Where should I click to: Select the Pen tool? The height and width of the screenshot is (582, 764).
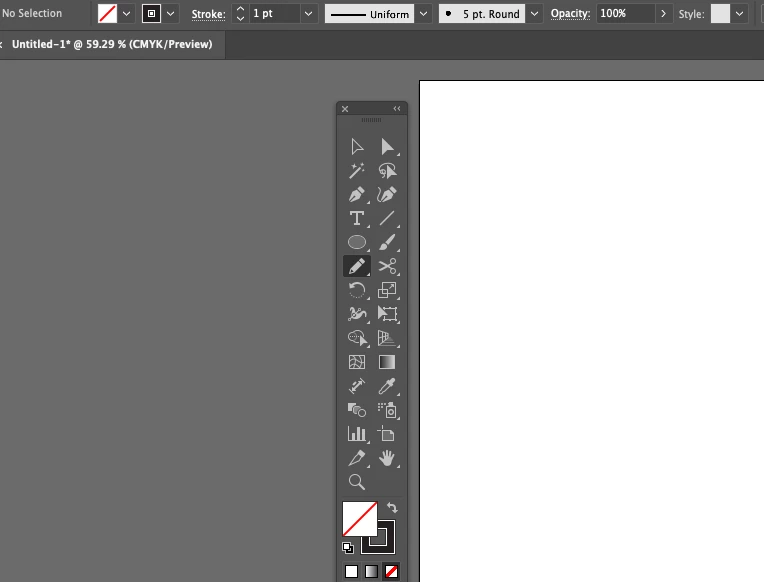coord(357,194)
